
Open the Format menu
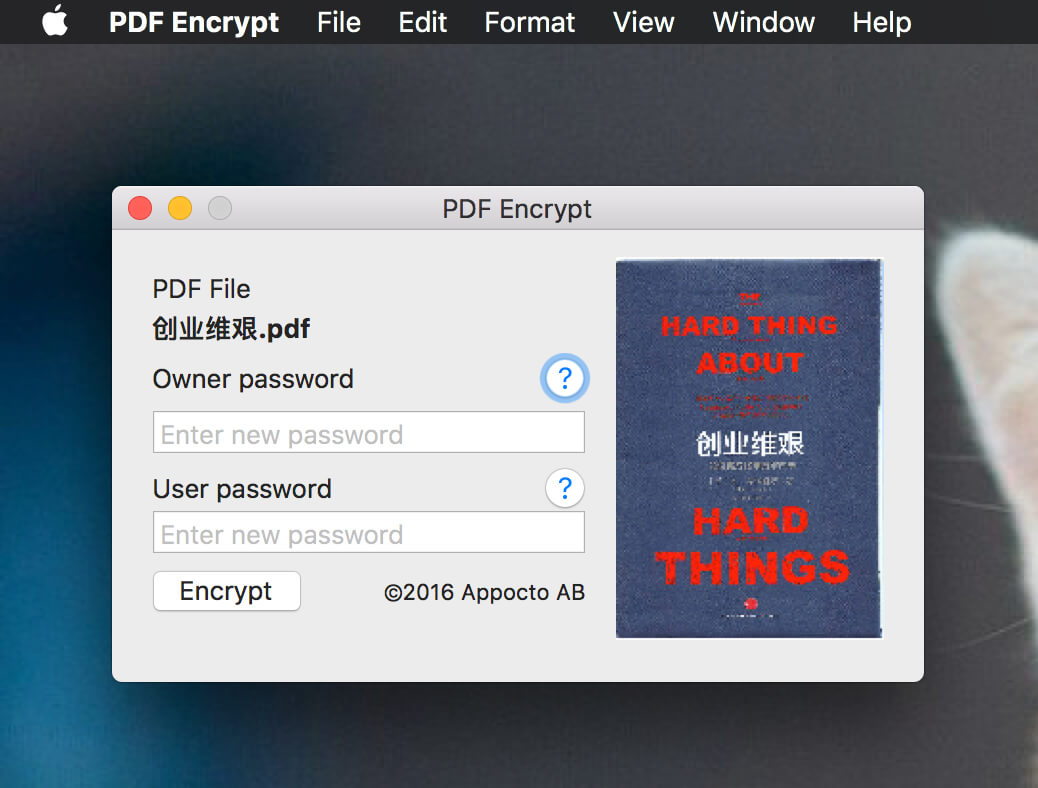point(530,23)
